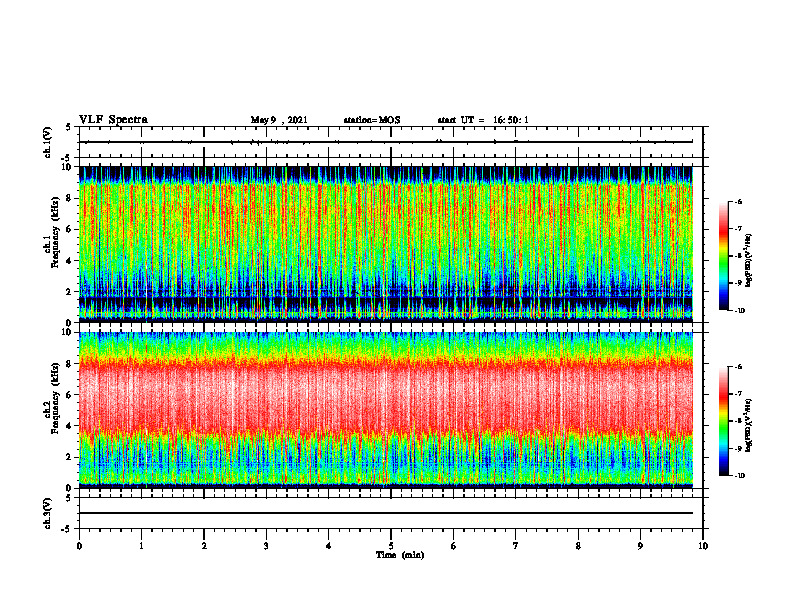Click the ch.3 voltage waveform trace

tap(386, 513)
